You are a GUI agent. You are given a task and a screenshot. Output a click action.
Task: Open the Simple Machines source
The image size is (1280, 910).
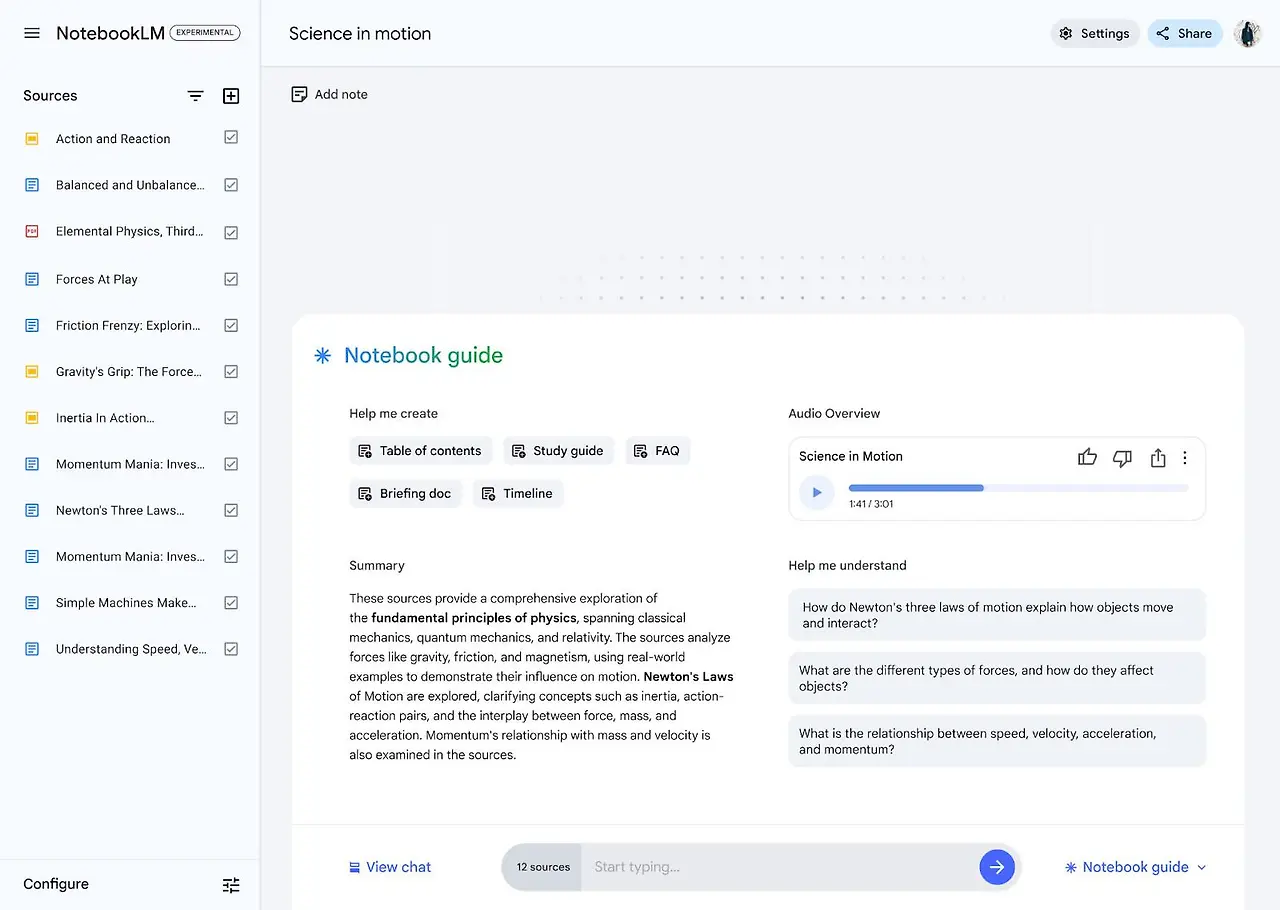click(126, 603)
